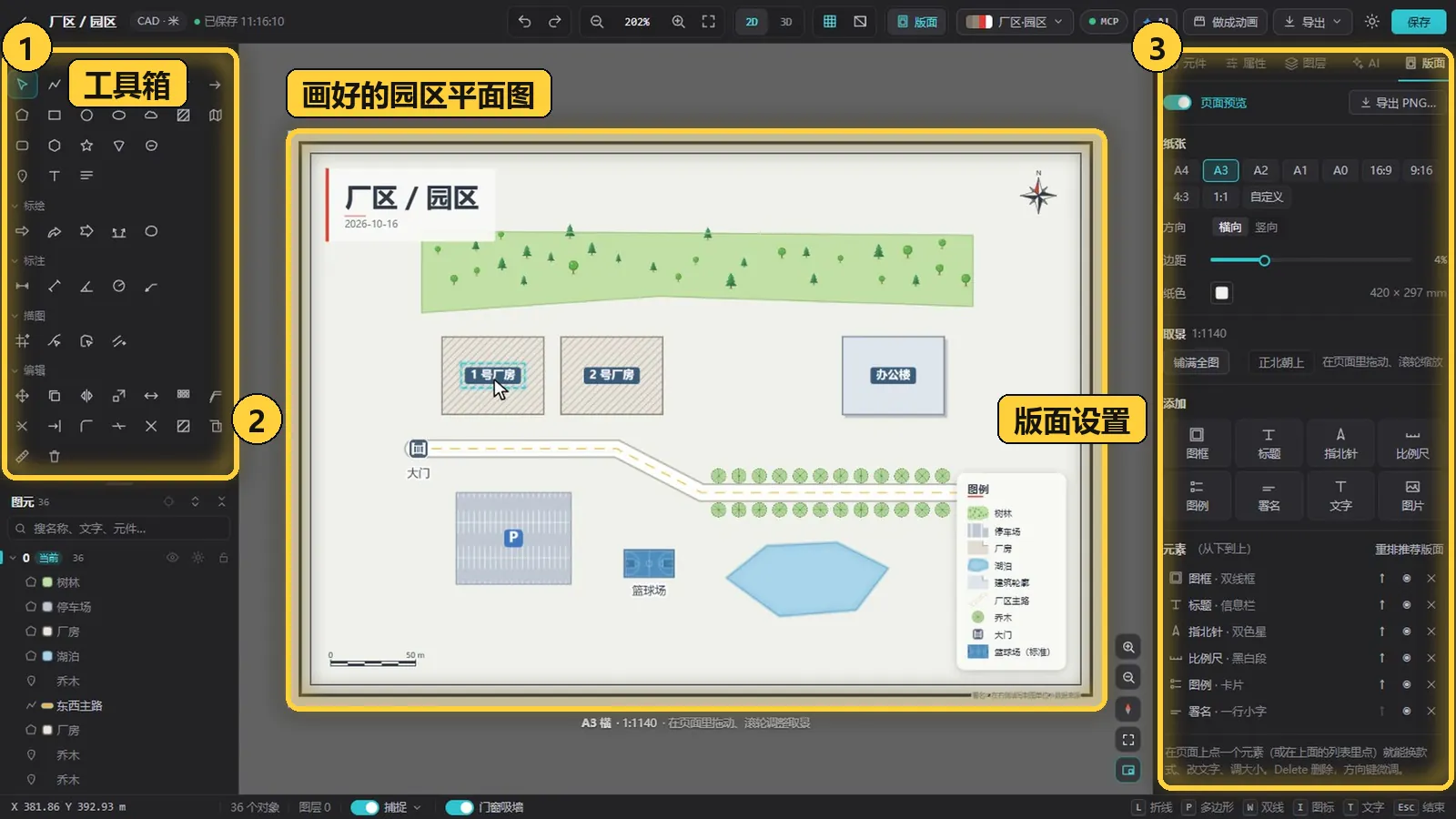Click the 做成动画 animation button
The height and width of the screenshot is (819, 1456).
[1225, 22]
